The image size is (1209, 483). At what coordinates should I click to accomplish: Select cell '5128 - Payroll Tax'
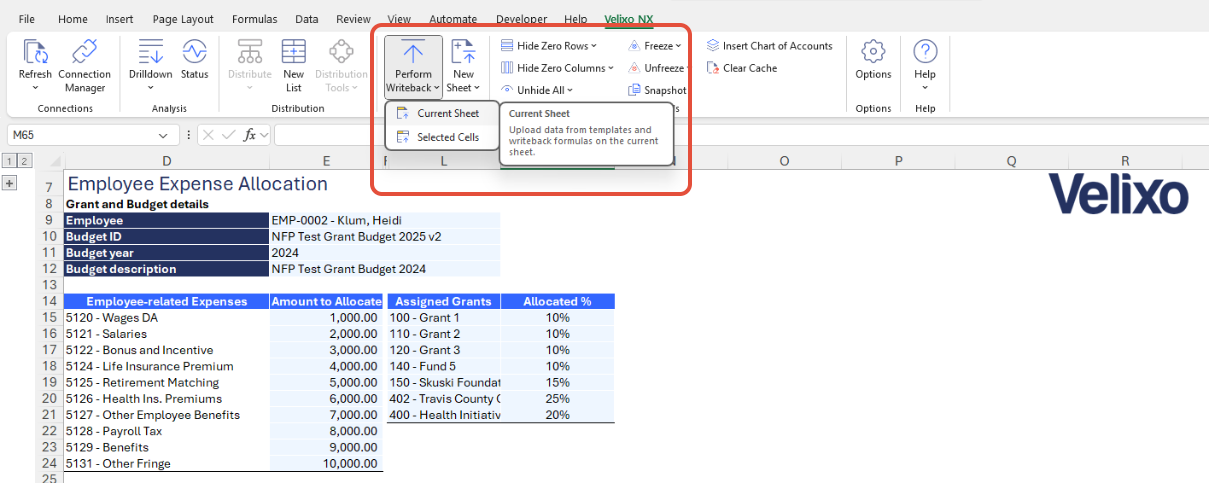coord(166,431)
